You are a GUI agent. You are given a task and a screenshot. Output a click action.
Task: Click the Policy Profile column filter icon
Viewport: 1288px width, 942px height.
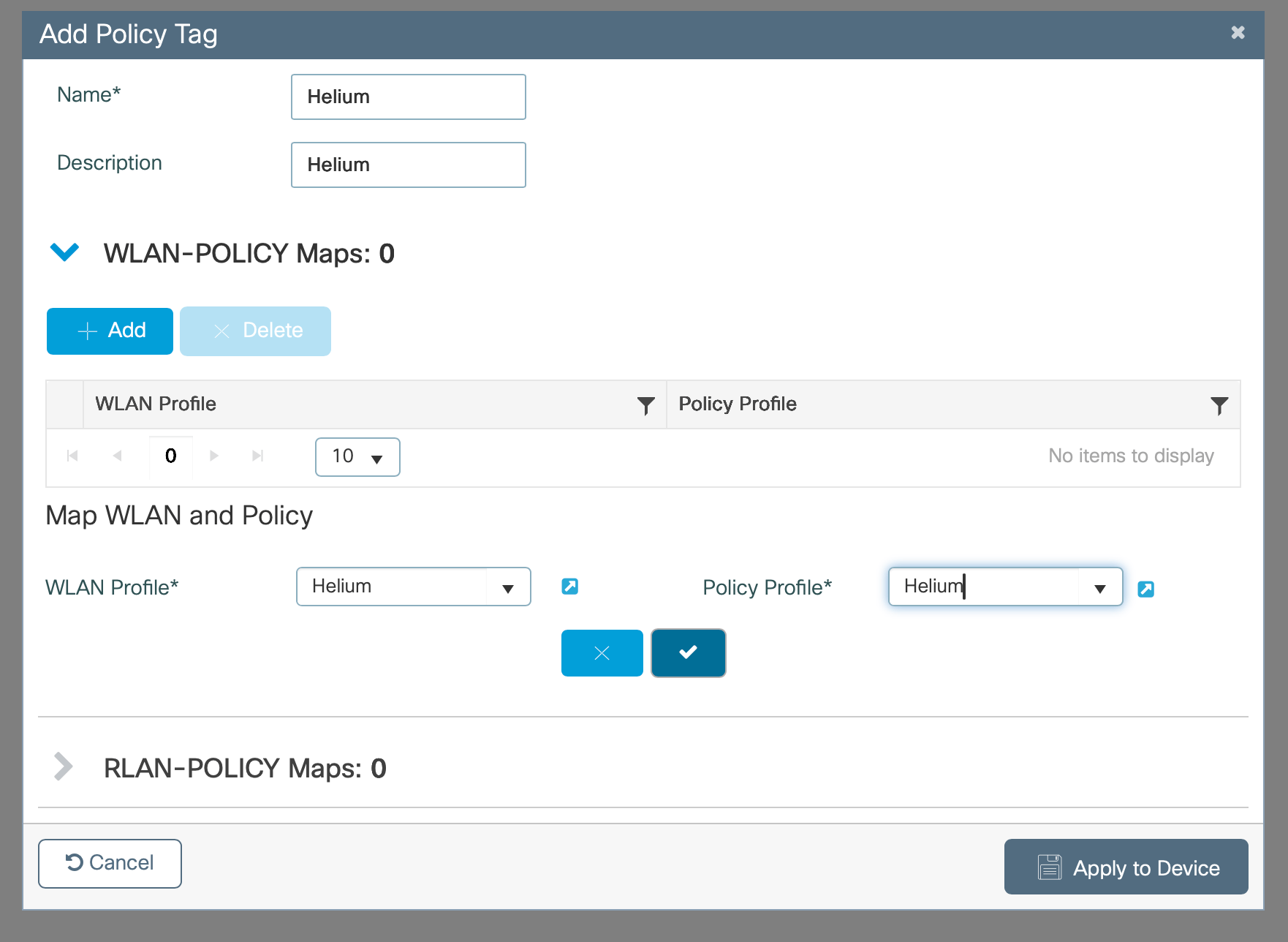click(x=1219, y=405)
